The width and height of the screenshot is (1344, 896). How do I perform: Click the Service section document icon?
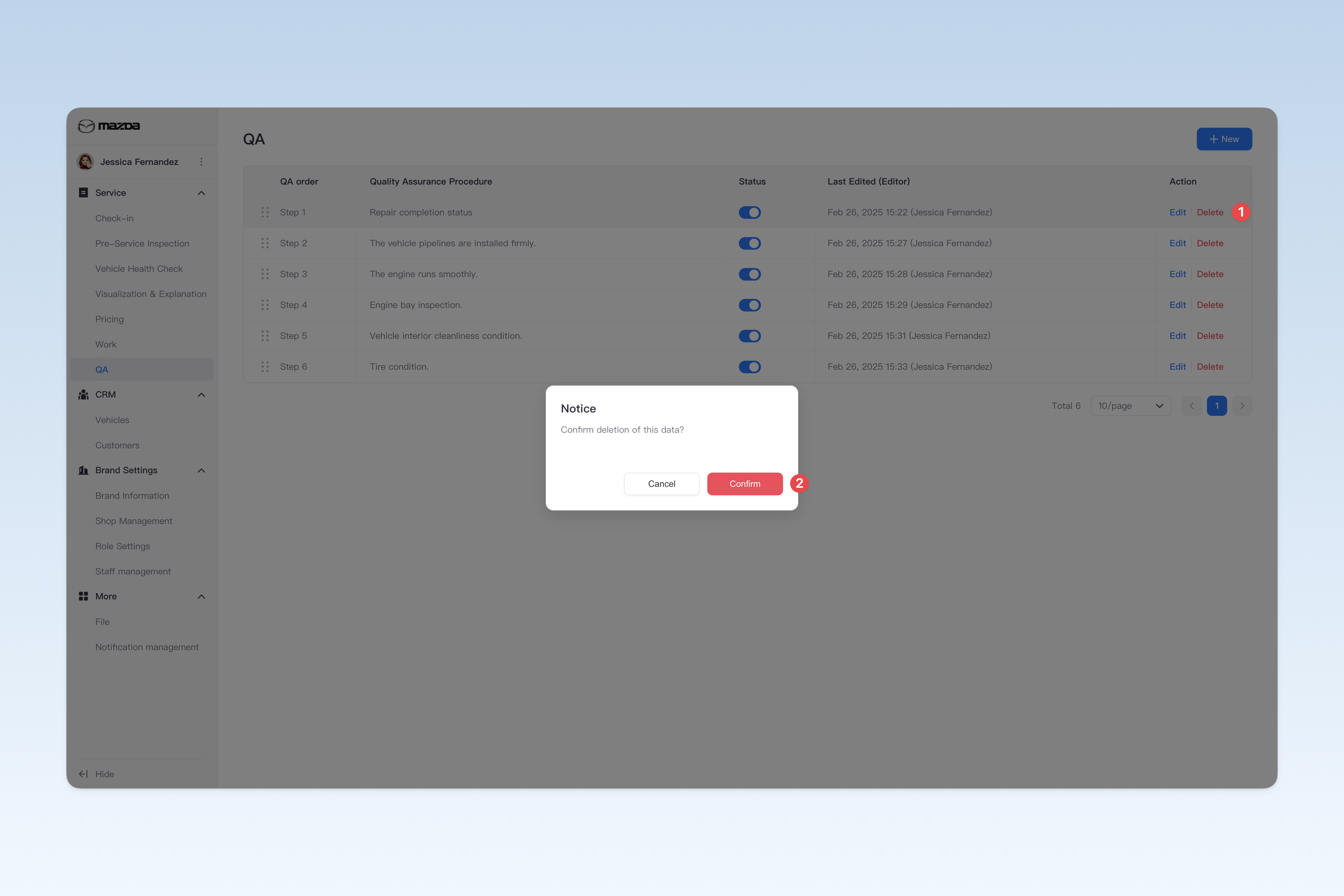(83, 192)
